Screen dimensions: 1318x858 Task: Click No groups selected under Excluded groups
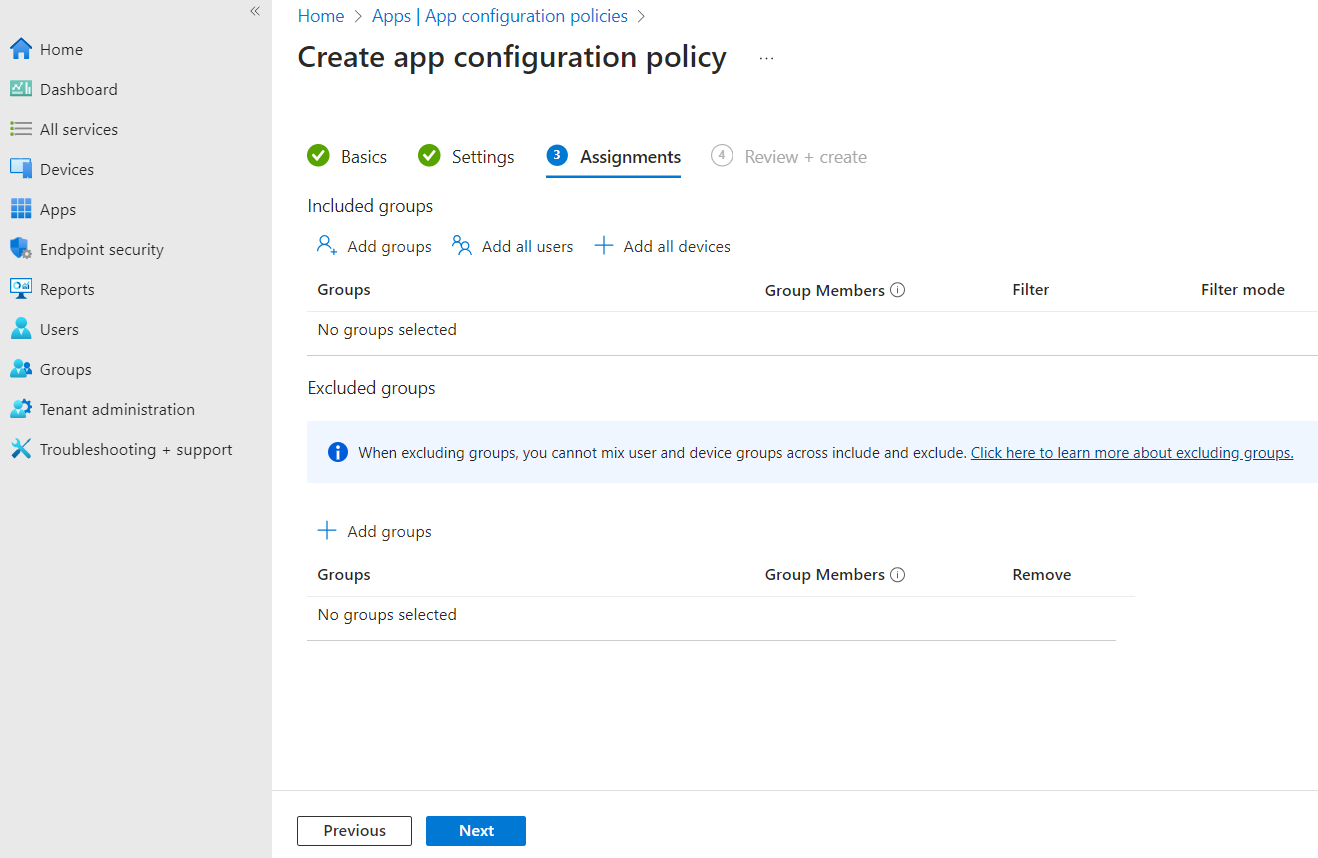click(x=387, y=615)
